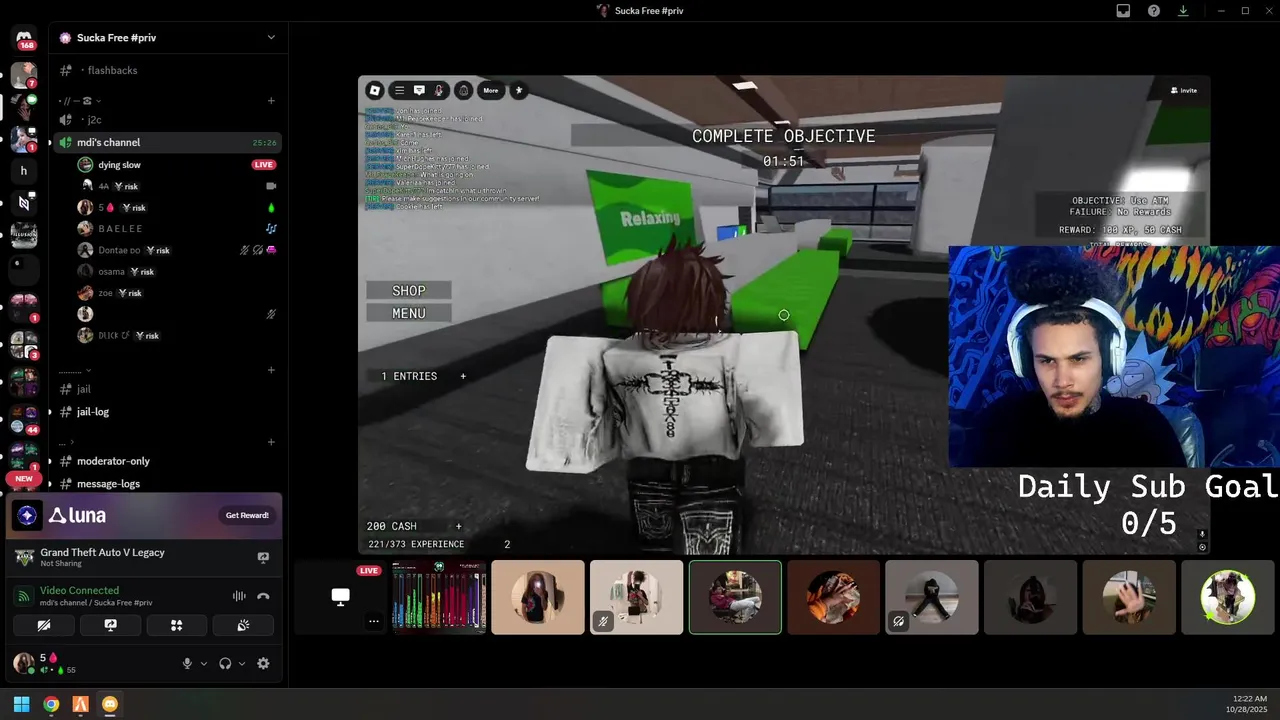Disconnect from voice with phone icon
This screenshot has height=720, width=1280.
pos(263,596)
